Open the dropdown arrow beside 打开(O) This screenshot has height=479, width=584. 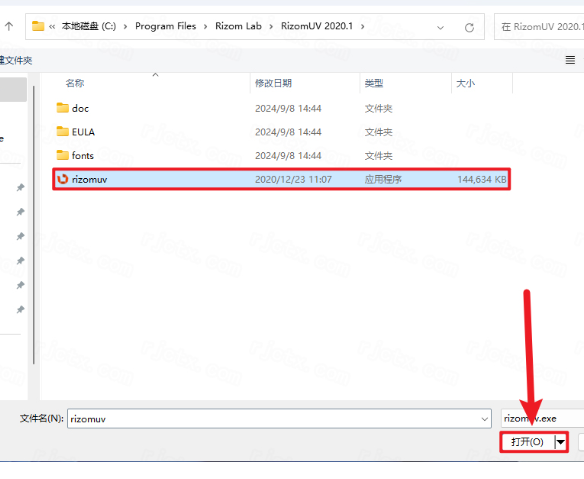pos(561,442)
